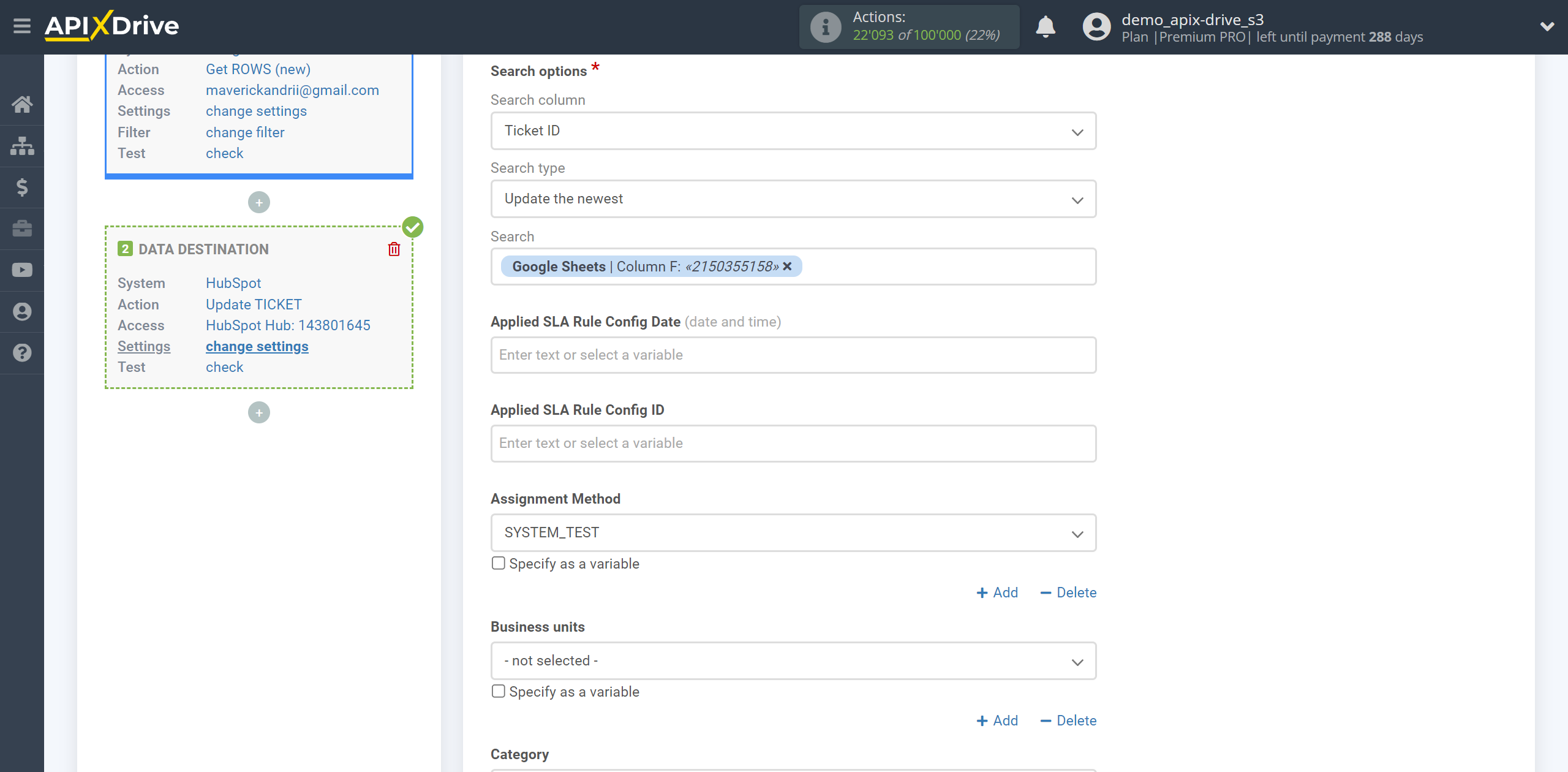The width and height of the screenshot is (1568, 772).
Task: Click 'change settings' link for Data Destination
Action: [257, 346]
